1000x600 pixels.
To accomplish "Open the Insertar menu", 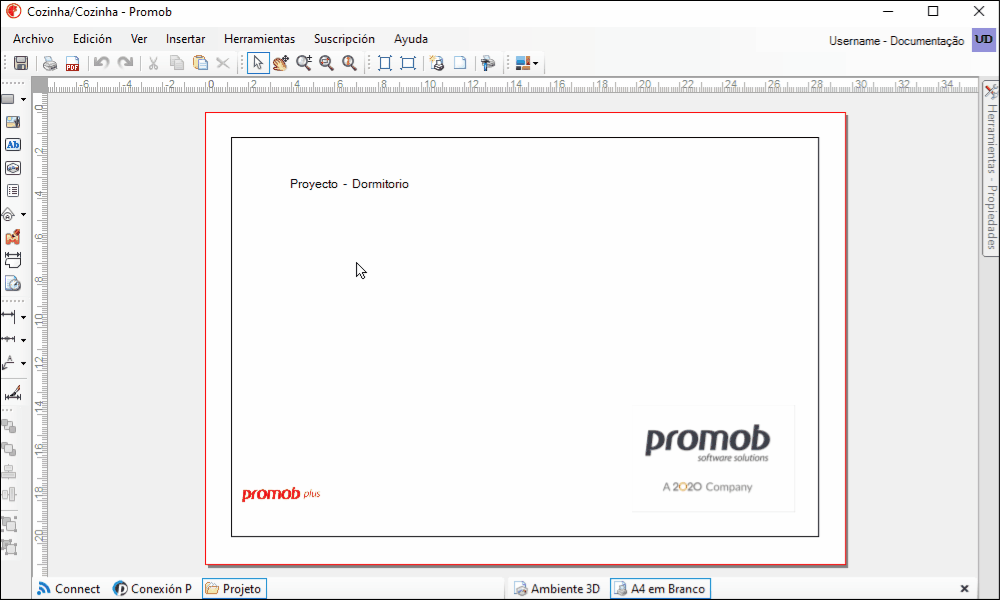I will [186, 39].
